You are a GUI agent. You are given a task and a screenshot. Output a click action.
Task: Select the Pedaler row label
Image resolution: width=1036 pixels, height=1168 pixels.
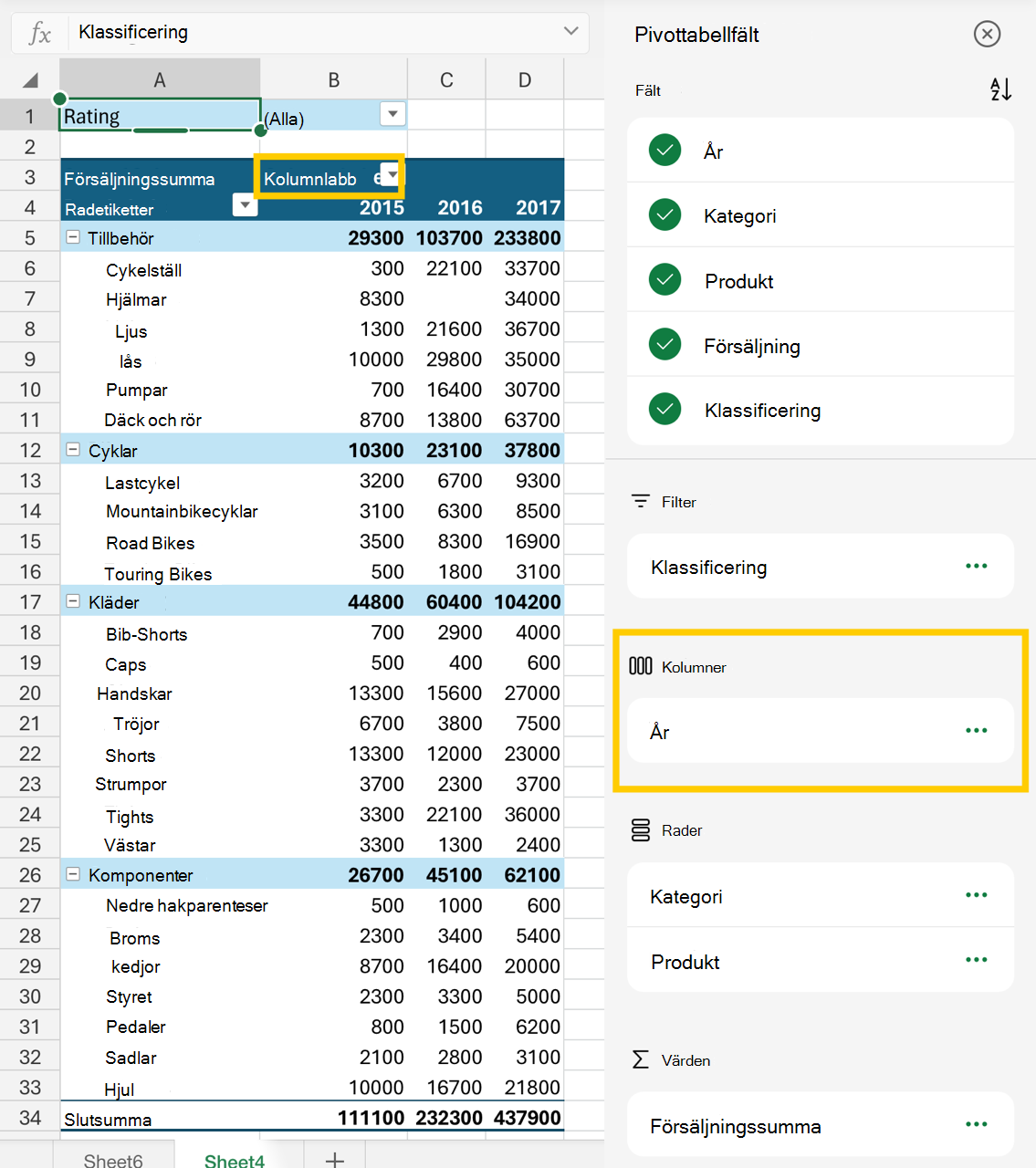136,1027
